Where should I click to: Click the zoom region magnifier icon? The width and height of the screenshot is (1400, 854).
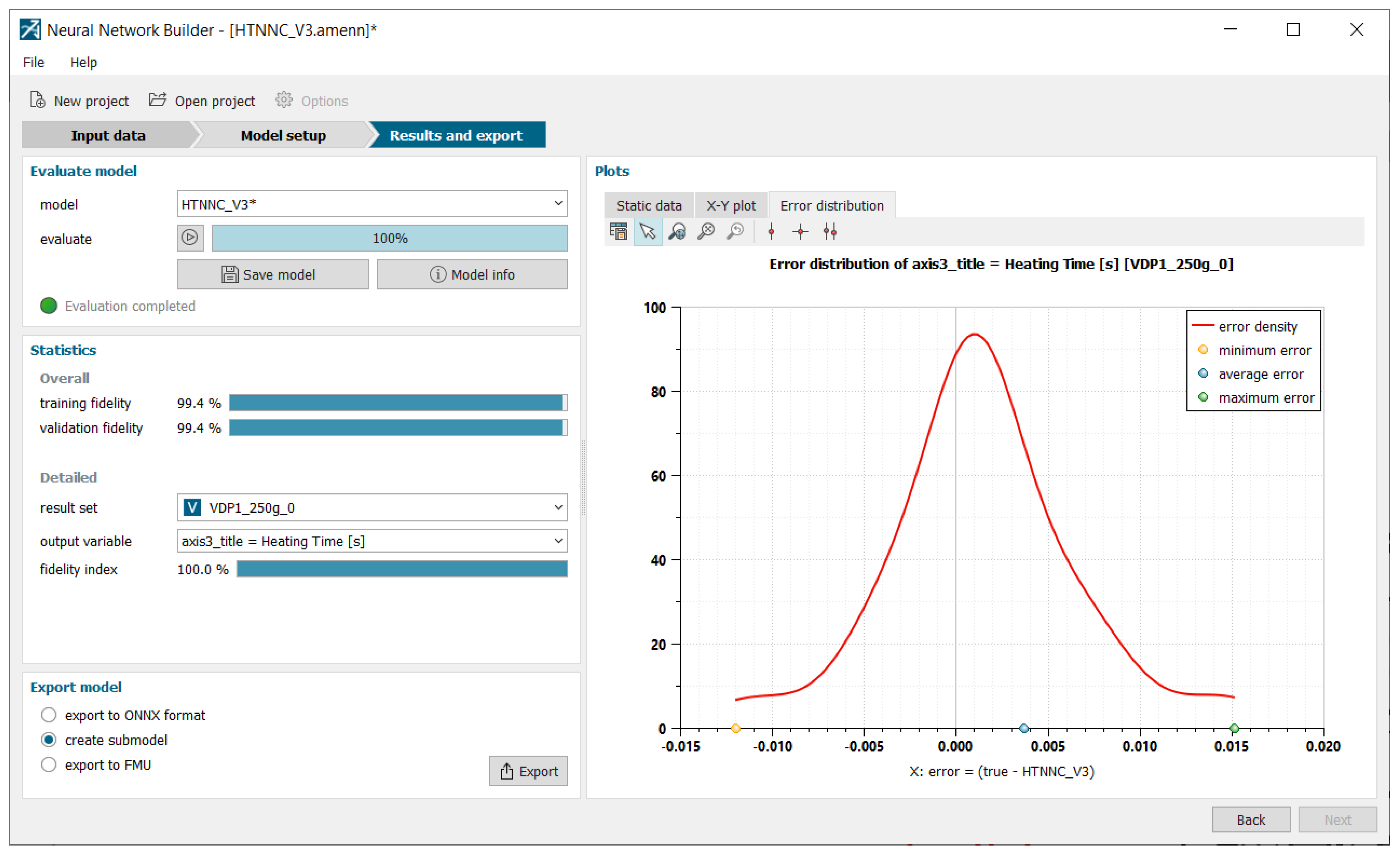(677, 232)
